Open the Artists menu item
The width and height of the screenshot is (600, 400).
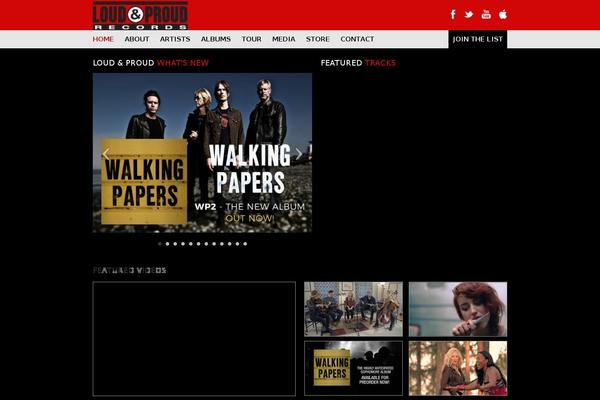(175, 39)
